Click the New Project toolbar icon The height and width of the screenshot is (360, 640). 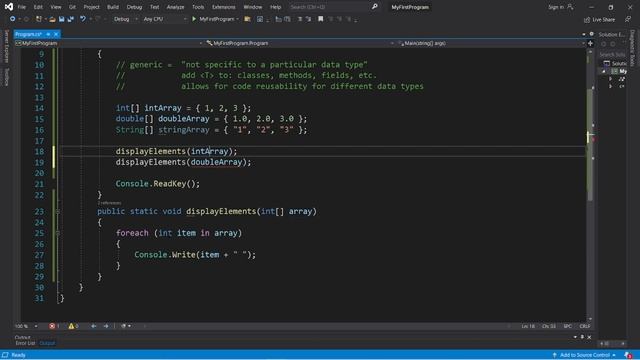[x=39, y=19]
